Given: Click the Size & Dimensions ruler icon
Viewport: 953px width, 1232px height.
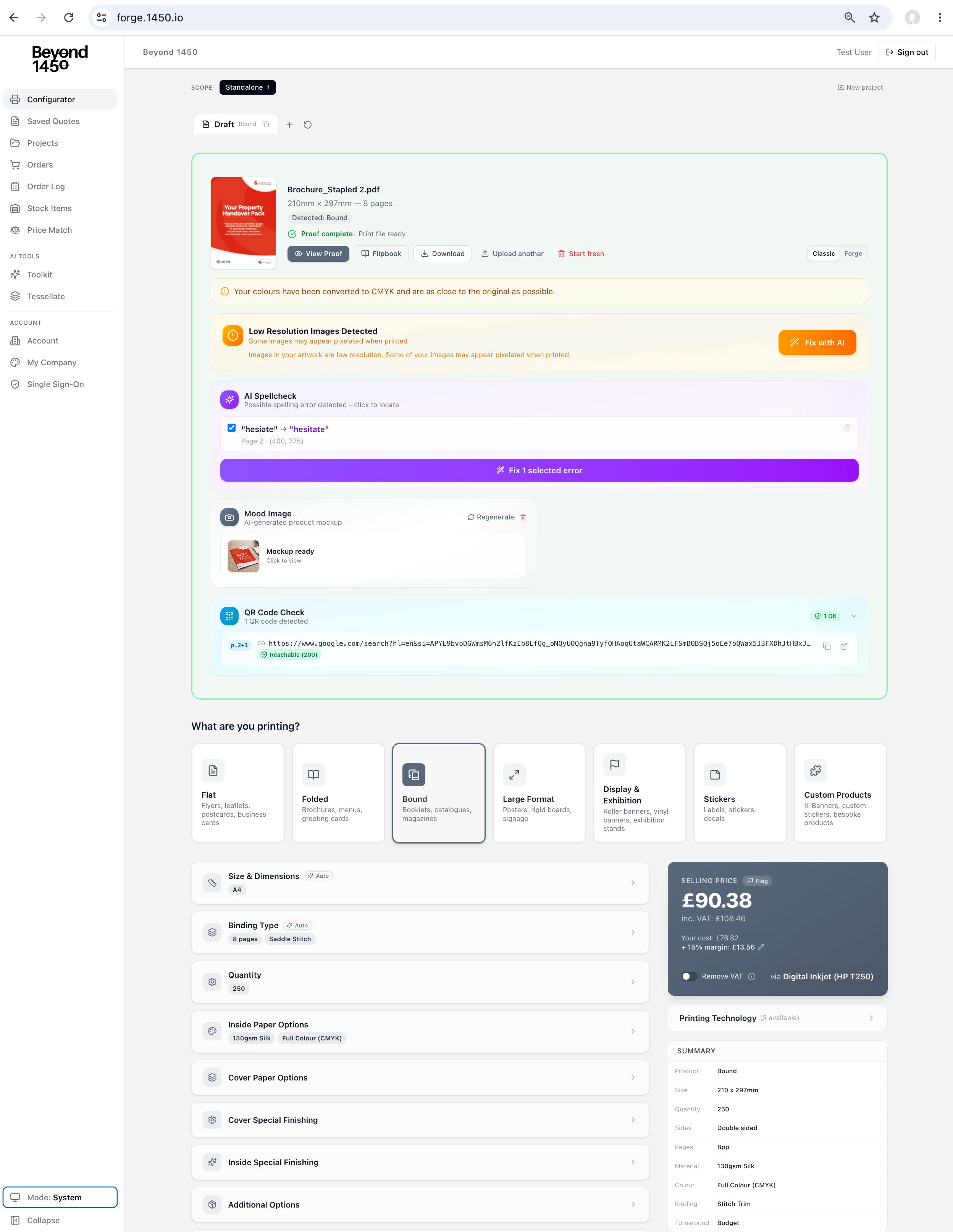Looking at the screenshot, I should [x=212, y=883].
